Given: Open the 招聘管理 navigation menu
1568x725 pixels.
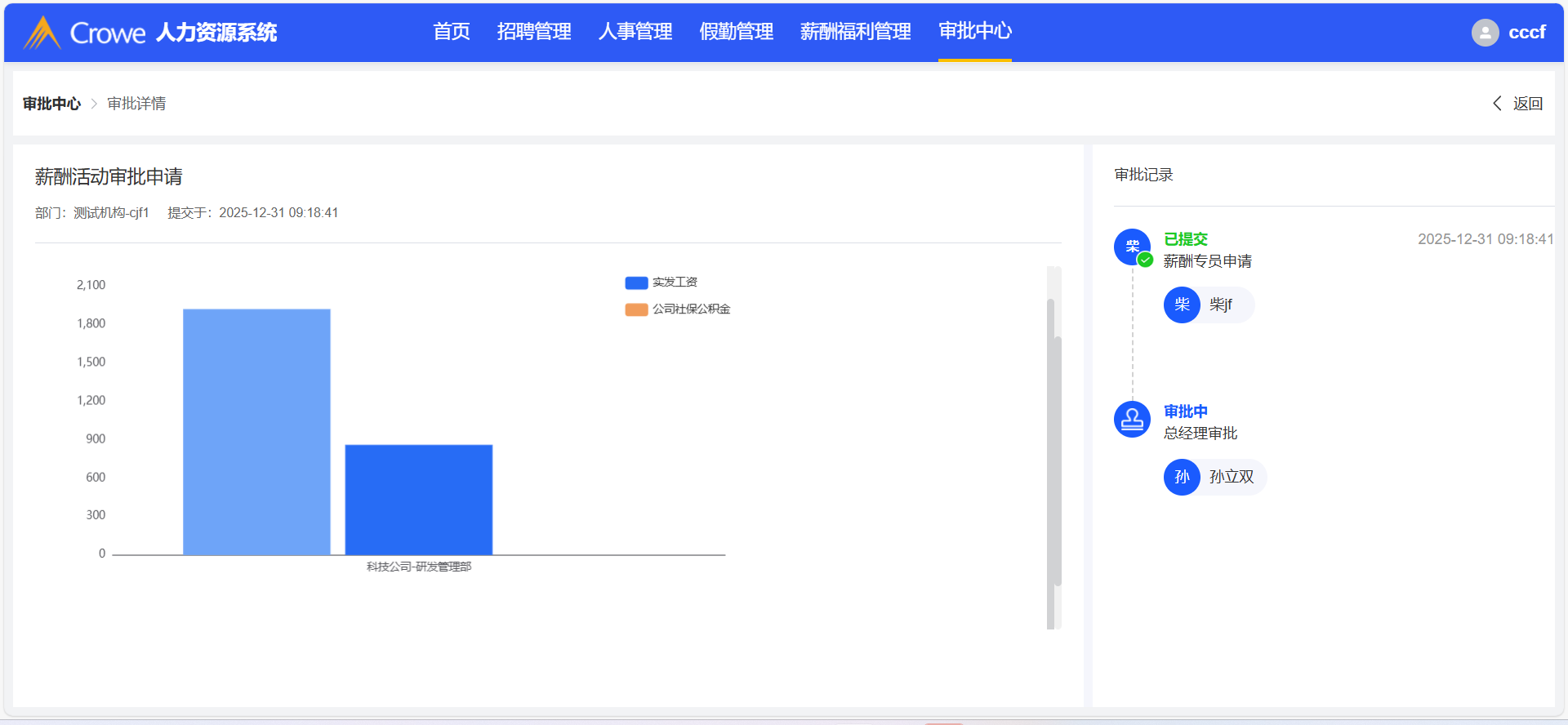Looking at the screenshot, I should pos(534,32).
